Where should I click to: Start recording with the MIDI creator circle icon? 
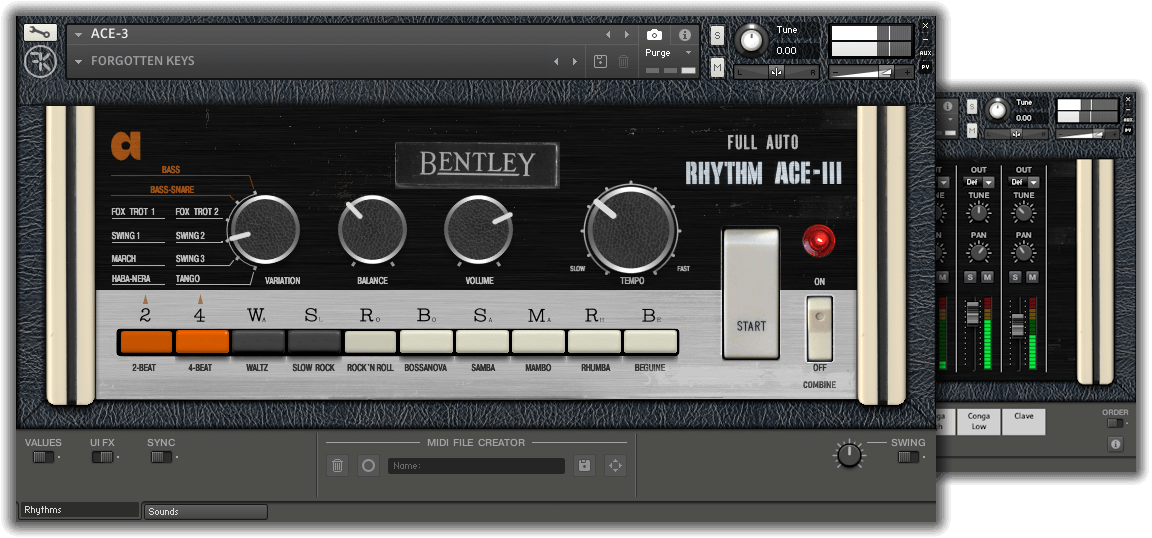(368, 465)
